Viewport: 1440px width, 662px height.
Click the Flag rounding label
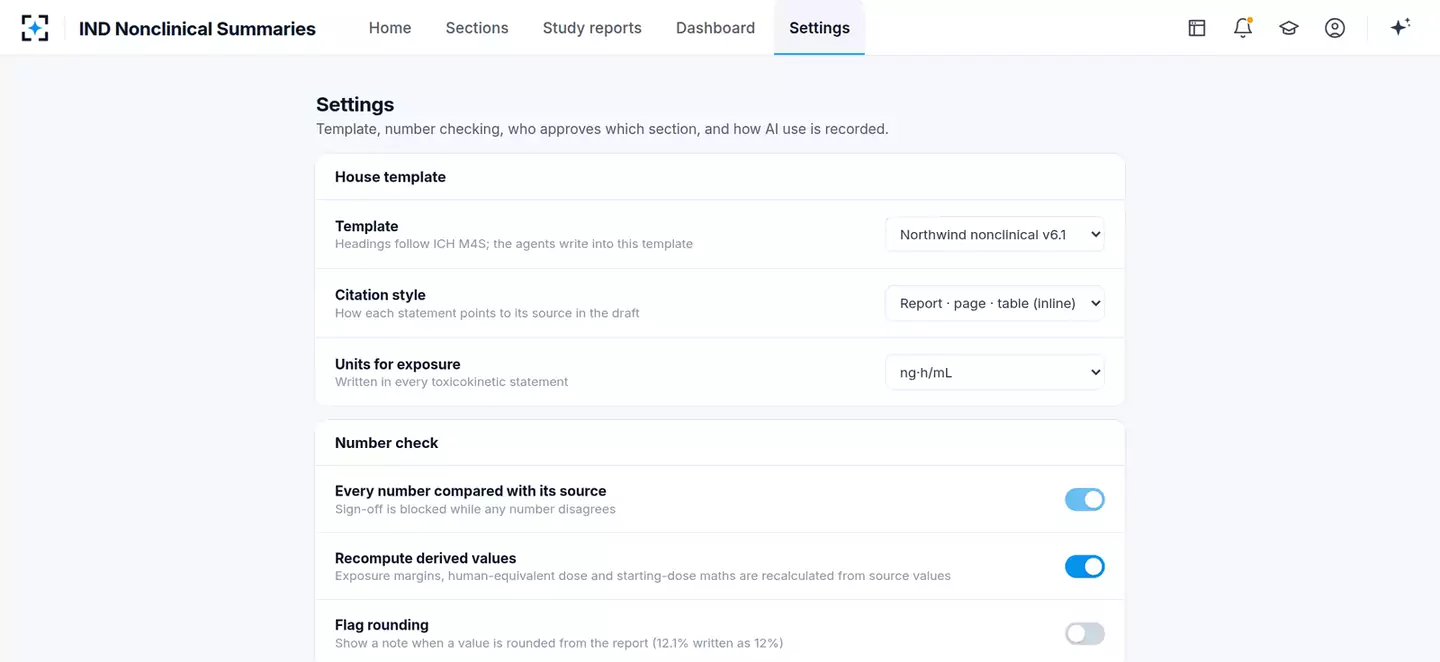382,625
